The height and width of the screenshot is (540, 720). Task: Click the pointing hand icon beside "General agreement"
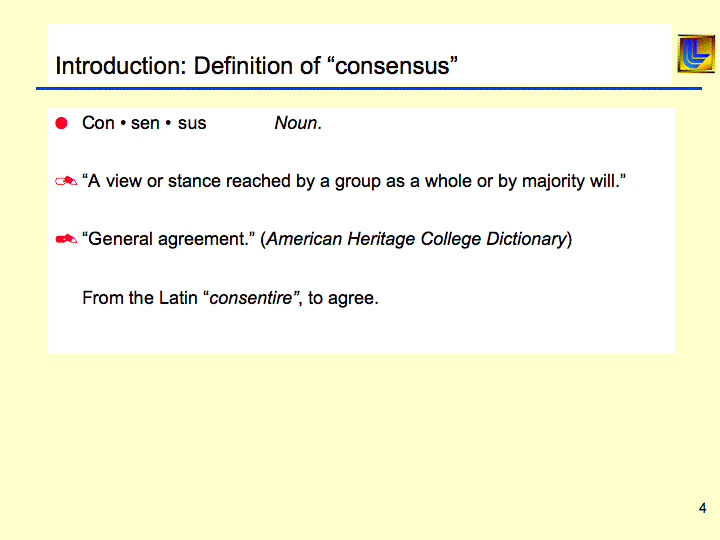[66, 239]
